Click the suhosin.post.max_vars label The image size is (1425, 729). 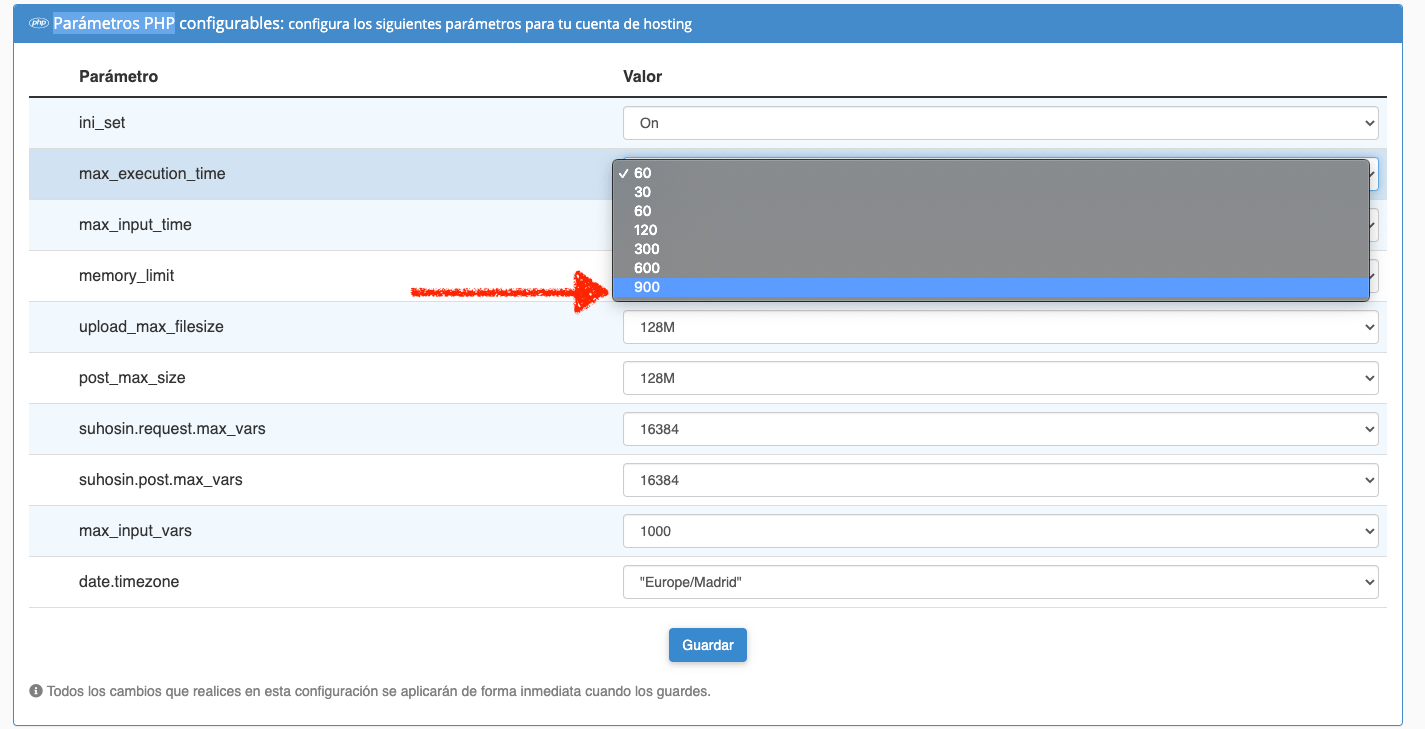pos(161,480)
